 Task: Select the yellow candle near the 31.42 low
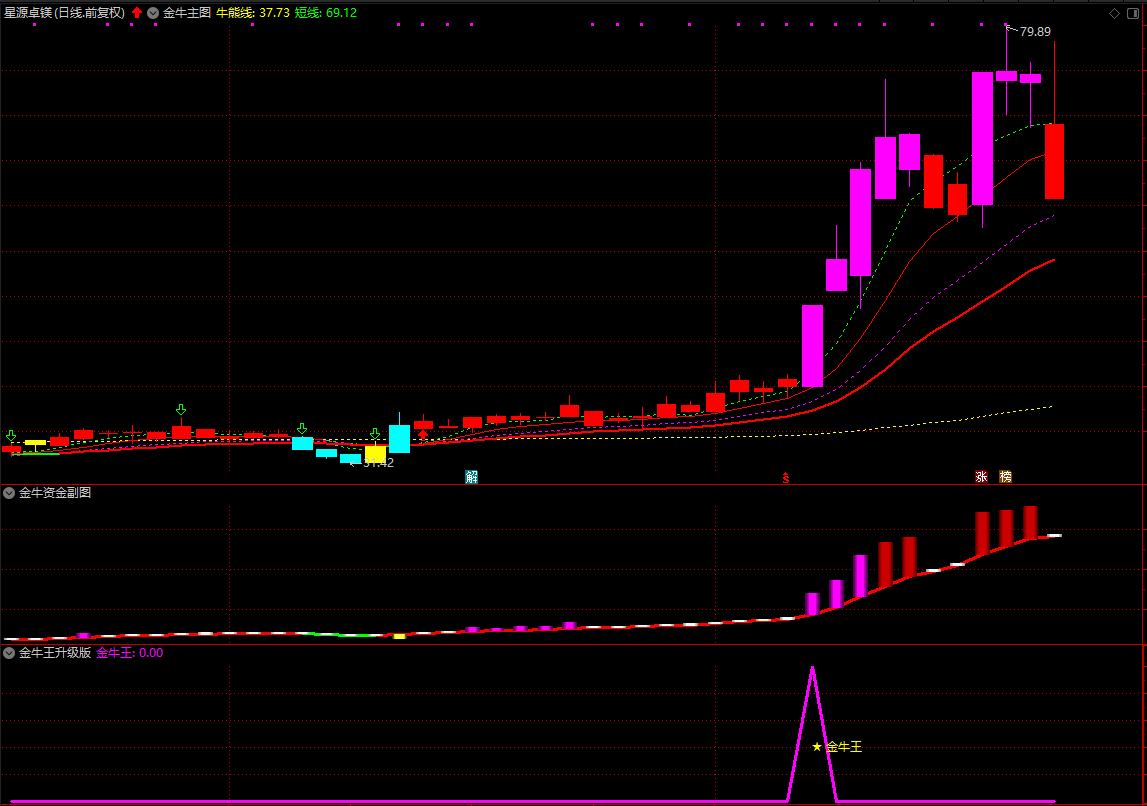coord(375,453)
